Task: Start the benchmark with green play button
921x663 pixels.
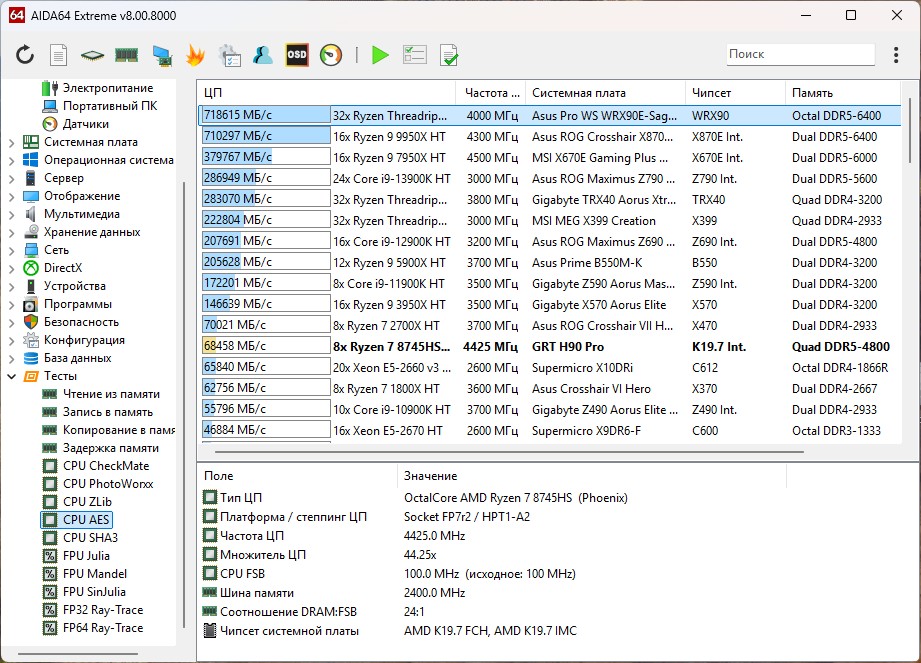Action: (x=380, y=55)
